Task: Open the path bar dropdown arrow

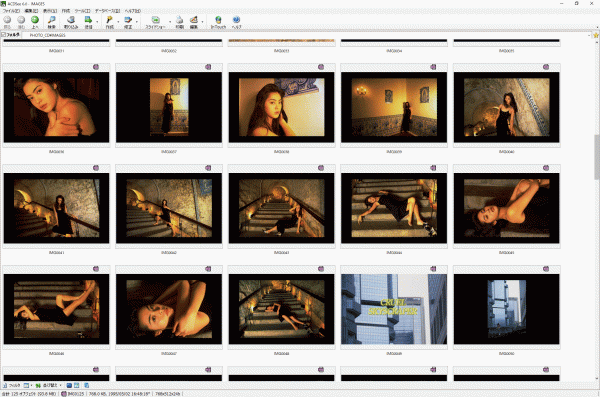Action: (x=589, y=35)
